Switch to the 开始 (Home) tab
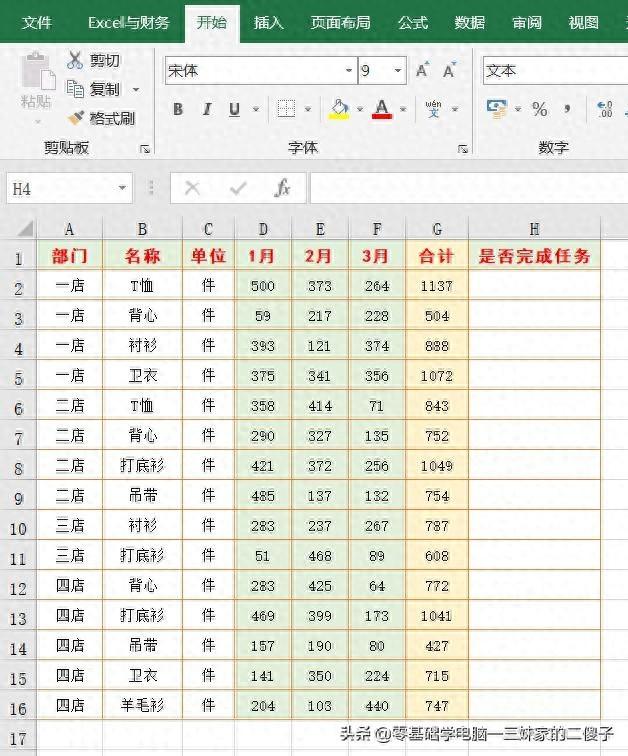Image resolution: width=628 pixels, height=756 pixels. coord(212,22)
